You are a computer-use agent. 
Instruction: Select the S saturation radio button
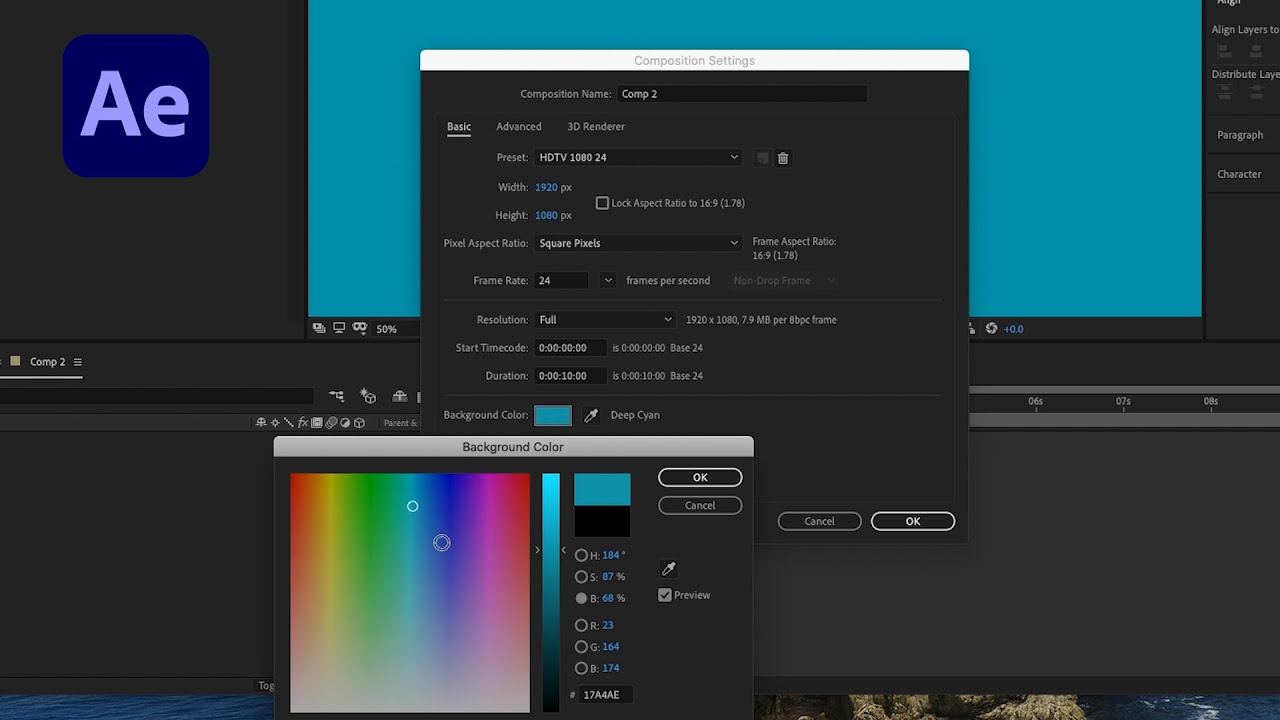pyautogui.click(x=581, y=577)
